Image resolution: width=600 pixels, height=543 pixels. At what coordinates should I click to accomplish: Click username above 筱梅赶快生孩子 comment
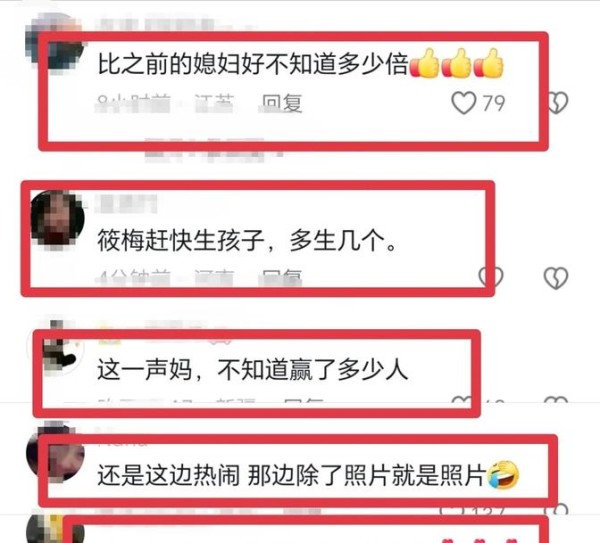[x=126, y=204]
